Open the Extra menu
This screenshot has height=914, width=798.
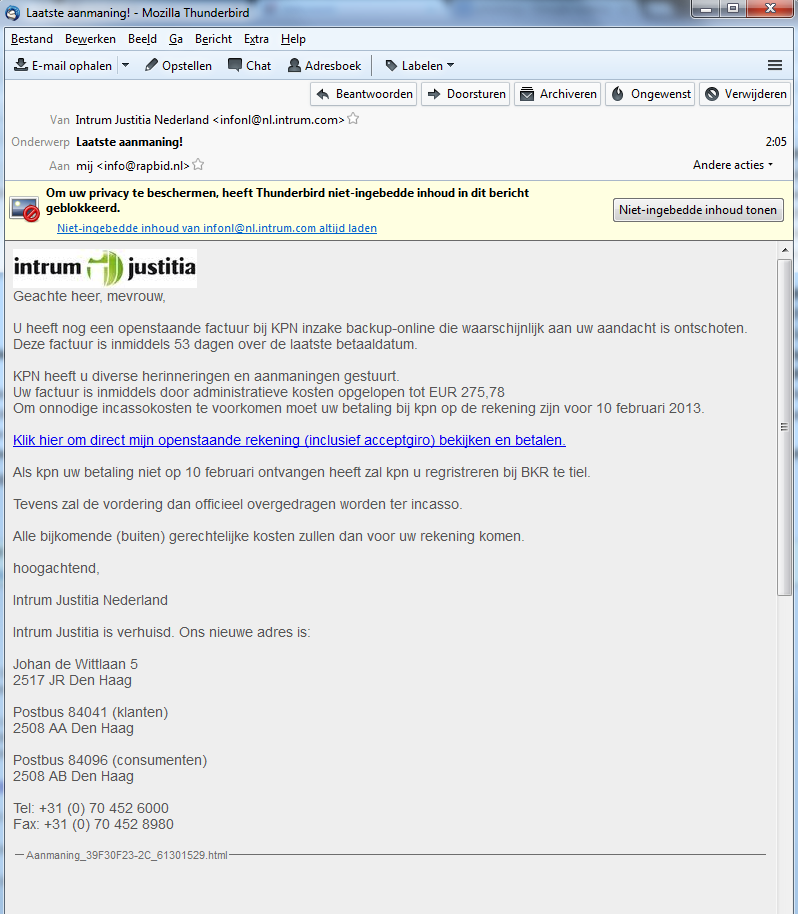(x=256, y=39)
